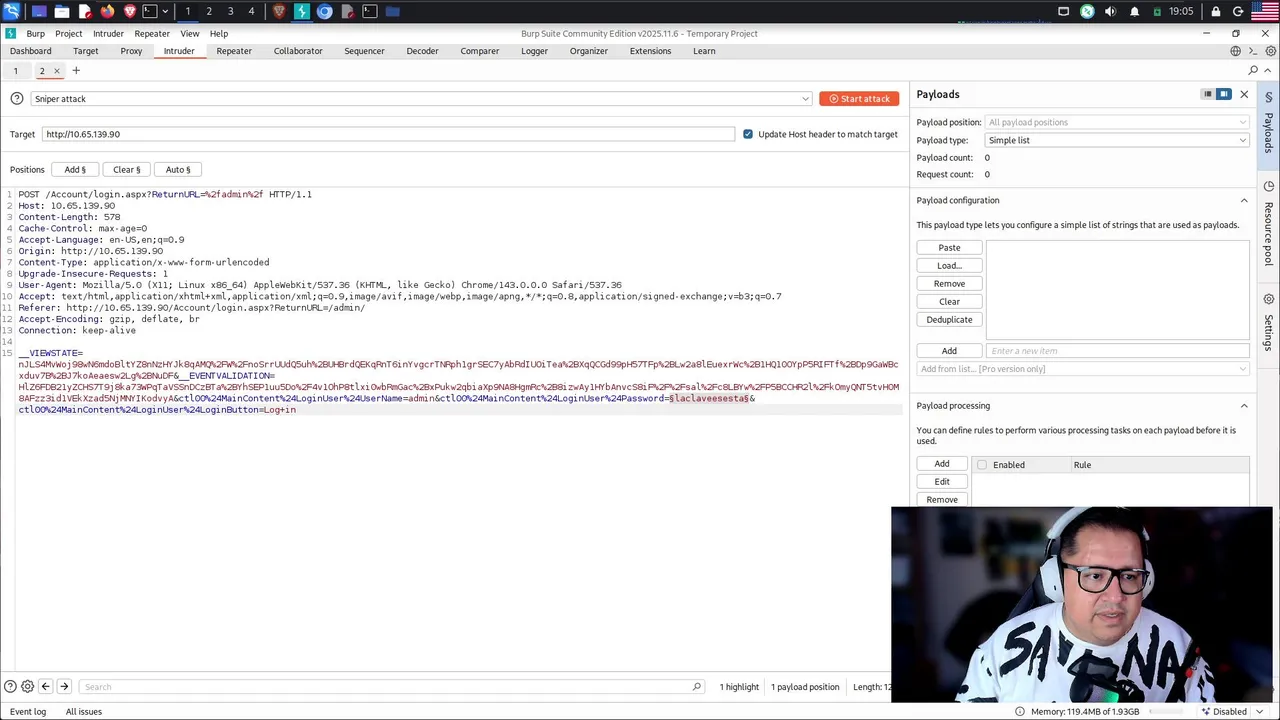Click the search magnifier near tab row
Image resolution: width=1280 pixels, height=720 pixels.
point(1253,70)
